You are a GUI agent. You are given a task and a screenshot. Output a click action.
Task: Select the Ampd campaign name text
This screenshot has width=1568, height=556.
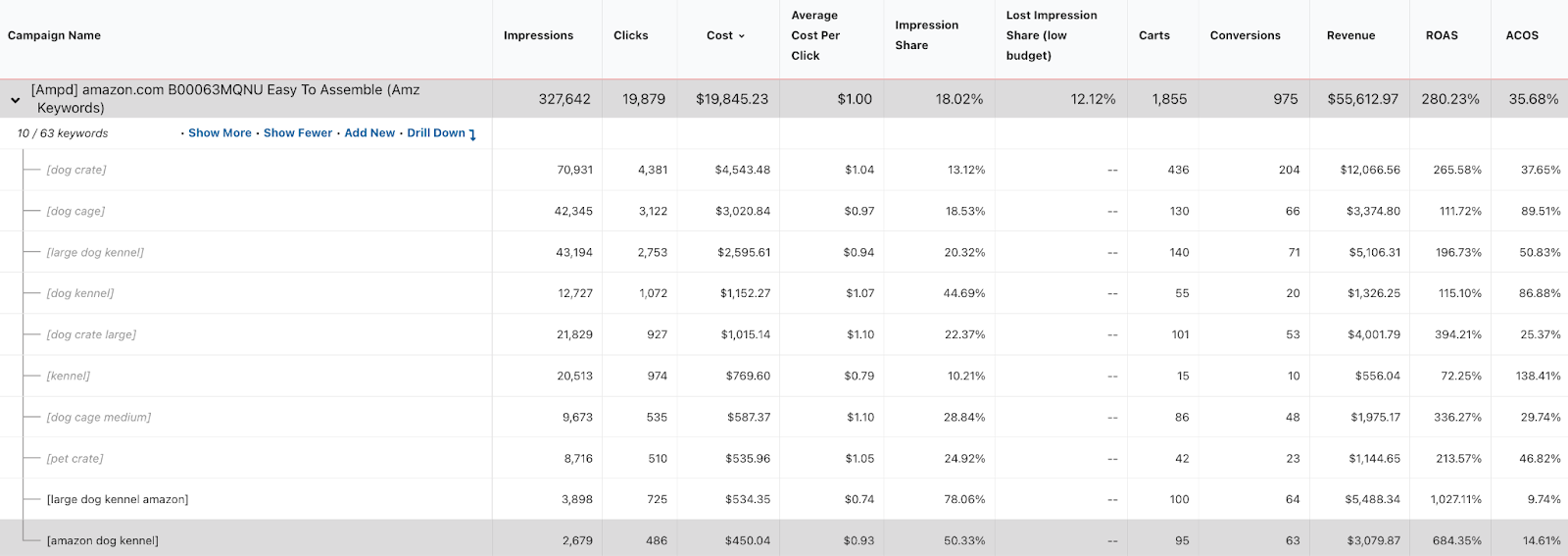coord(225,99)
